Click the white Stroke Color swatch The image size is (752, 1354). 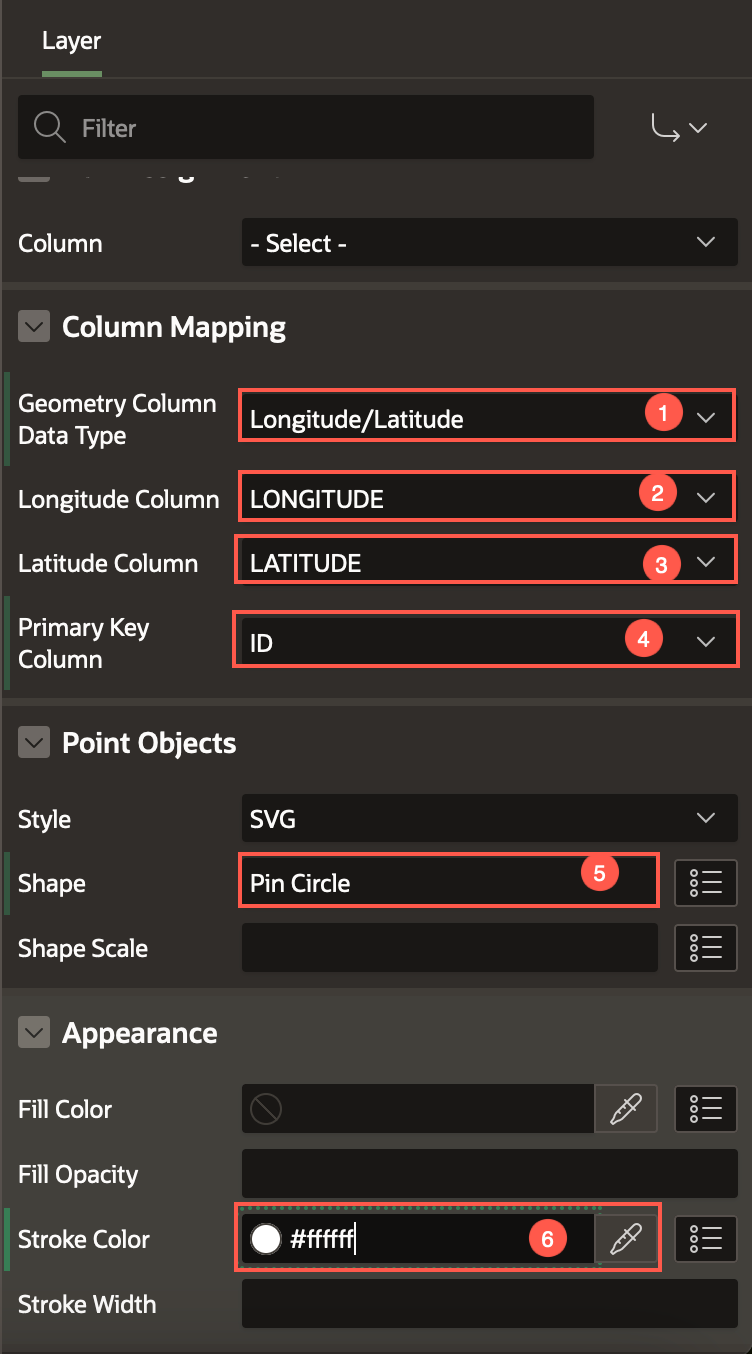[x=266, y=1239]
